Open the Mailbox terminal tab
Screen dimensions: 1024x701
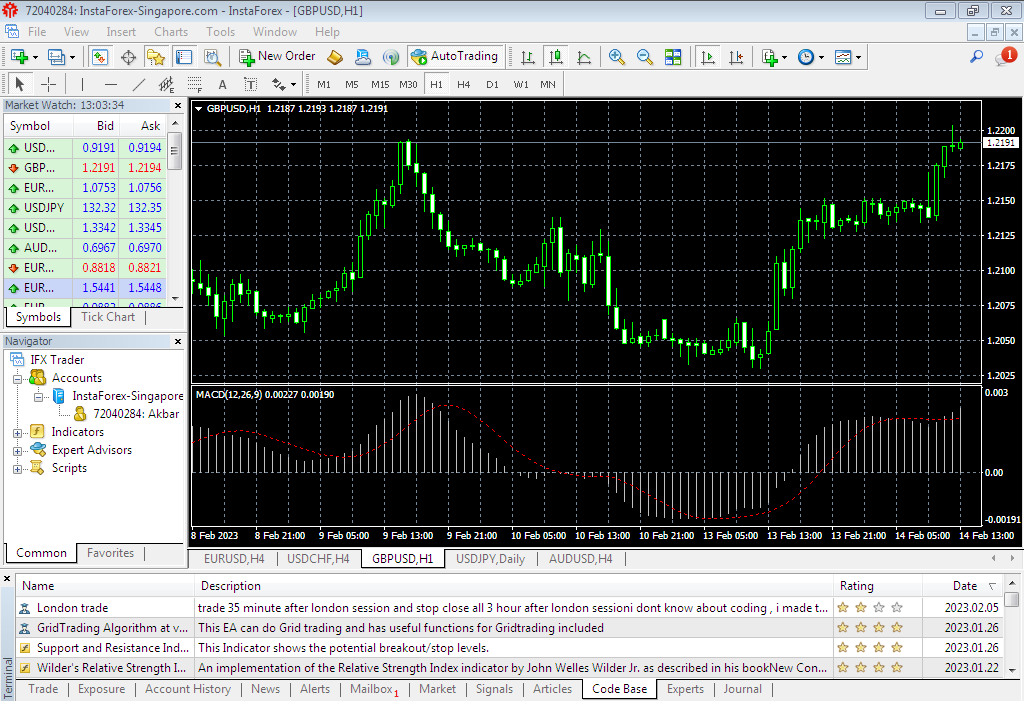pos(373,689)
